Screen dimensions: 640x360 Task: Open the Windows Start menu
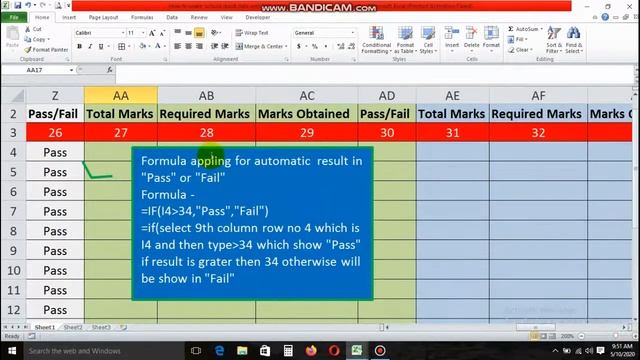[x=12, y=351]
